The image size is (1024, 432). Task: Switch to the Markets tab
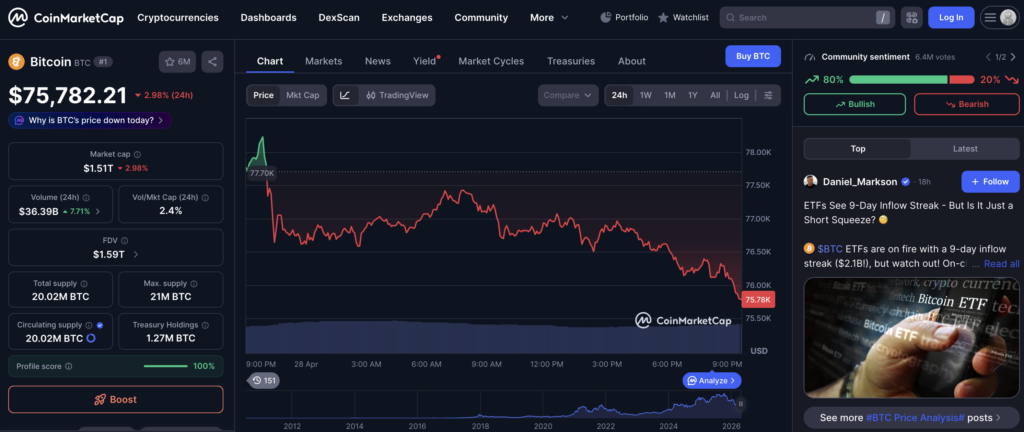coord(323,61)
